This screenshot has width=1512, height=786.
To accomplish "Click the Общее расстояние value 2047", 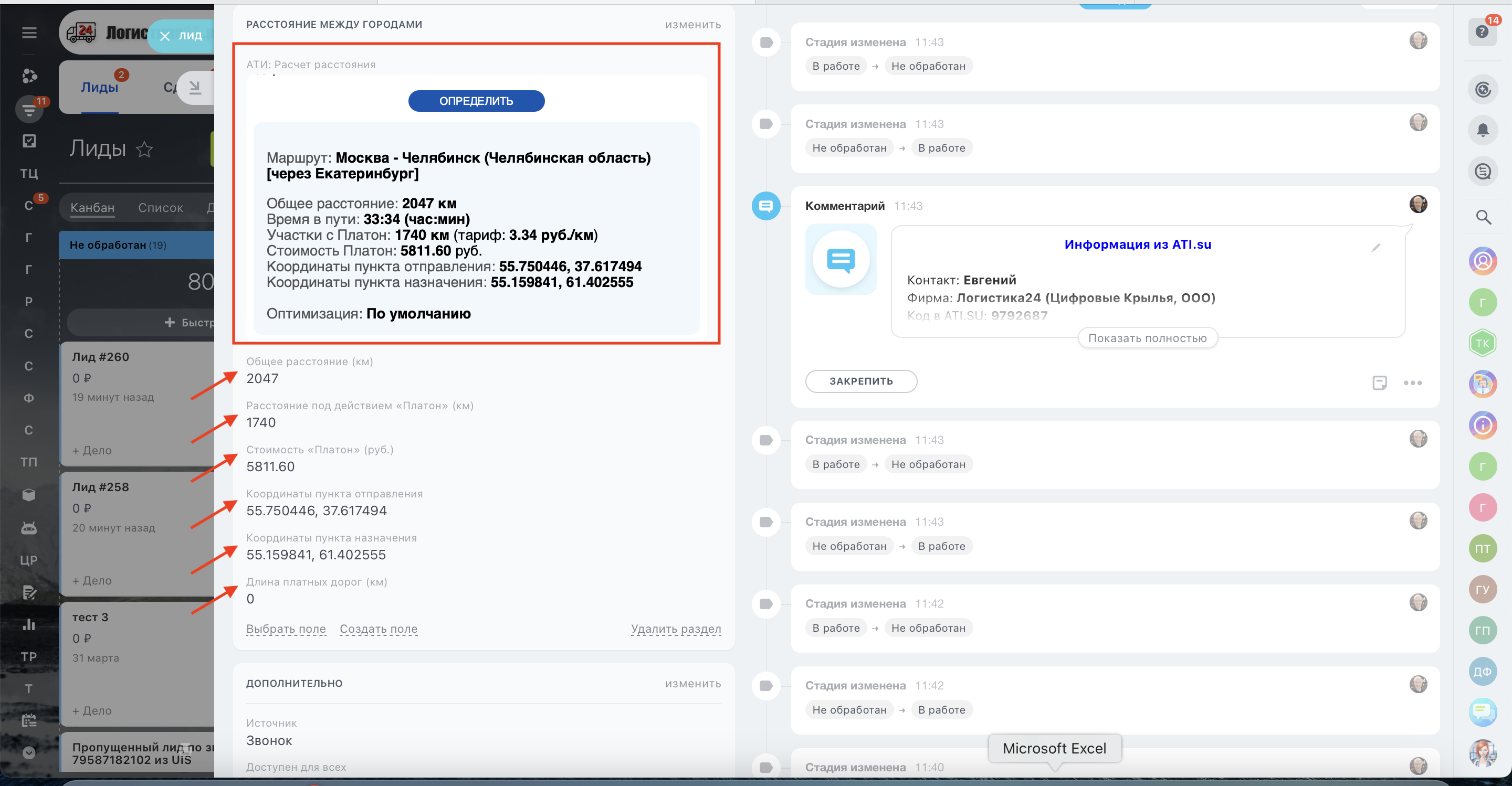I will (262, 379).
